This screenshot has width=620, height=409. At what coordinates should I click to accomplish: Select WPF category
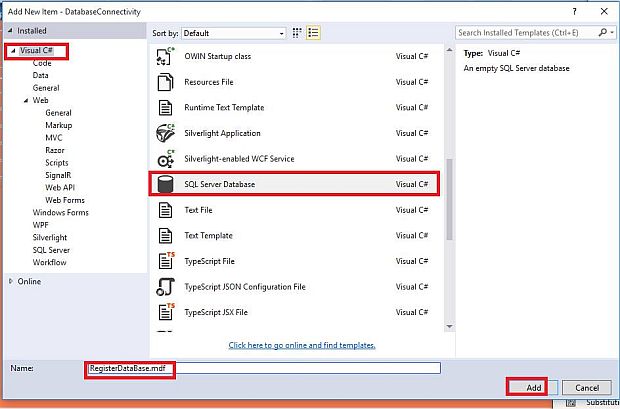coord(40,225)
